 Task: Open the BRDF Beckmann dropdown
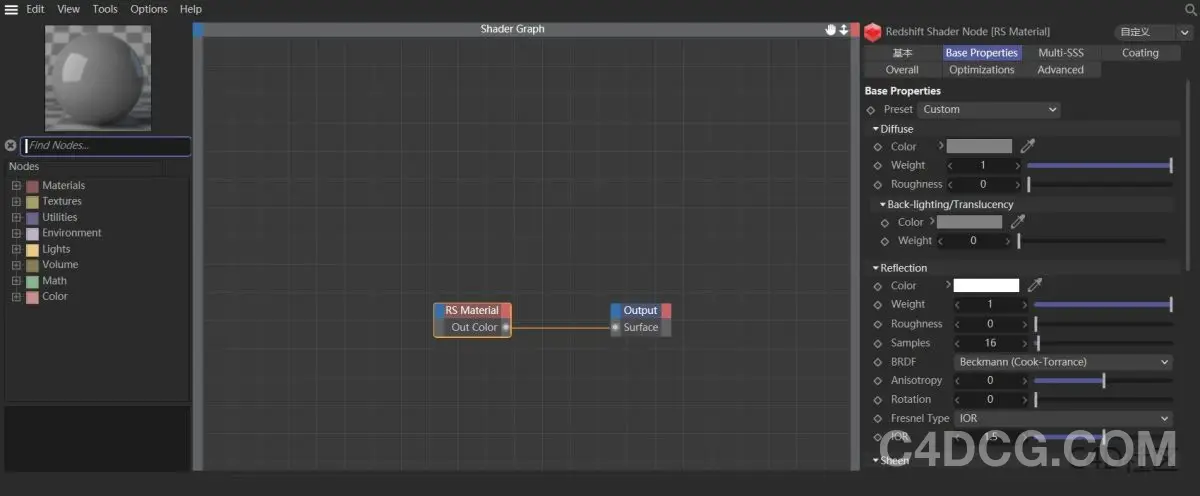tap(1063, 362)
